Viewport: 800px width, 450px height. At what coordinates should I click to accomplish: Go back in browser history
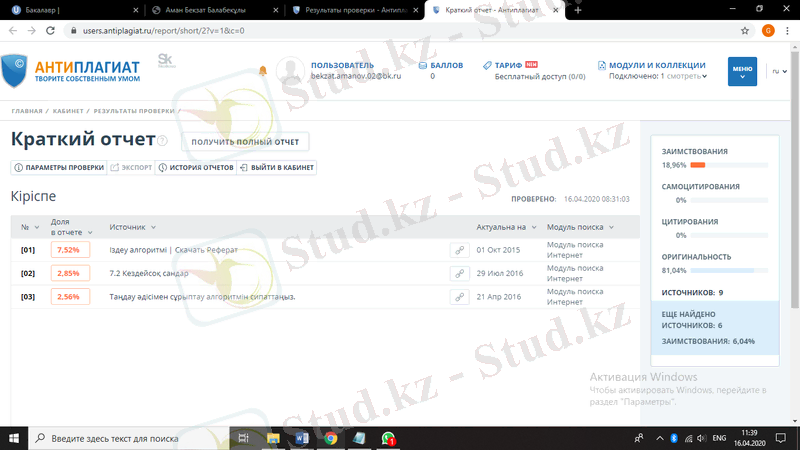coord(13,31)
